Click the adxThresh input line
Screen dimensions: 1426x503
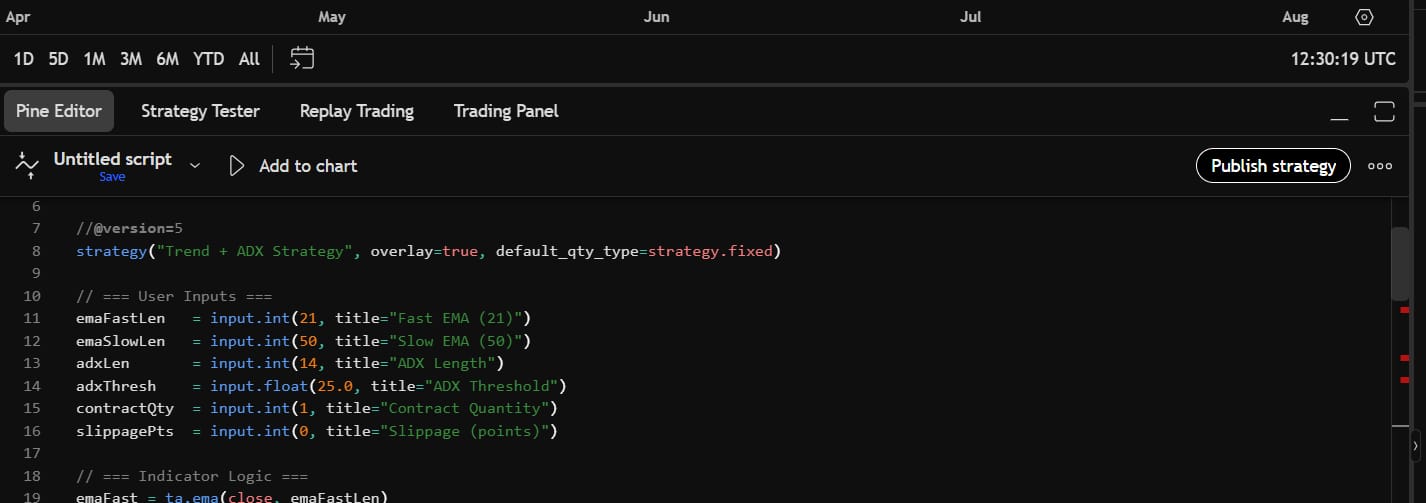pyautogui.click(x=322, y=386)
